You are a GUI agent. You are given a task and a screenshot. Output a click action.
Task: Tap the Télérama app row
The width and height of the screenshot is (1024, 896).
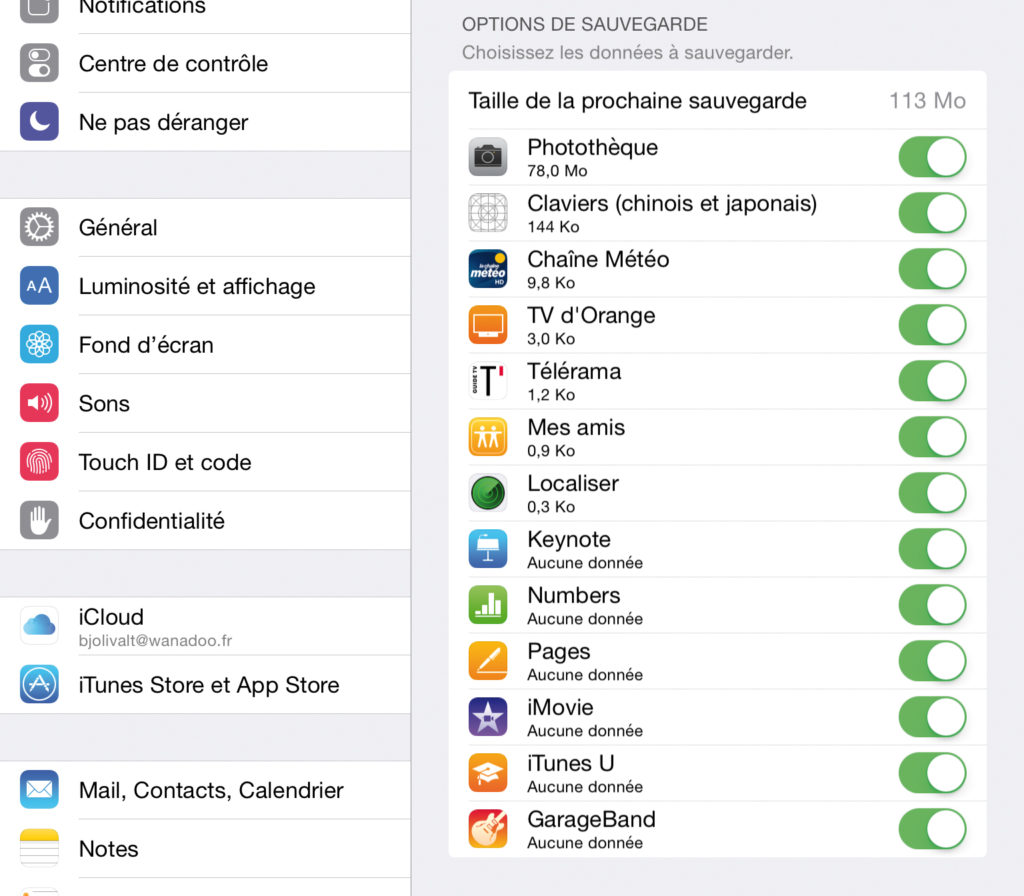click(717, 381)
